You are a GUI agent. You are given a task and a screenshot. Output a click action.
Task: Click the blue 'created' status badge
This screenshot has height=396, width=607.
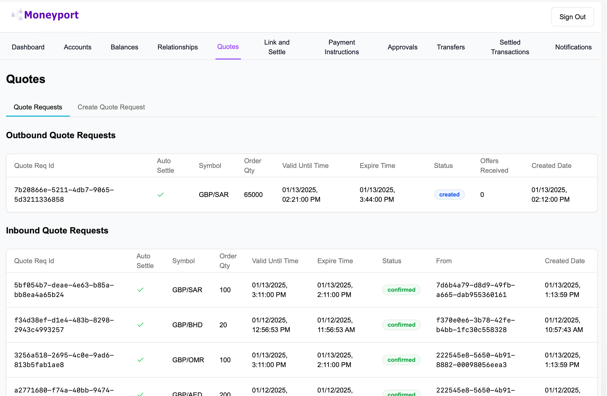[449, 195]
